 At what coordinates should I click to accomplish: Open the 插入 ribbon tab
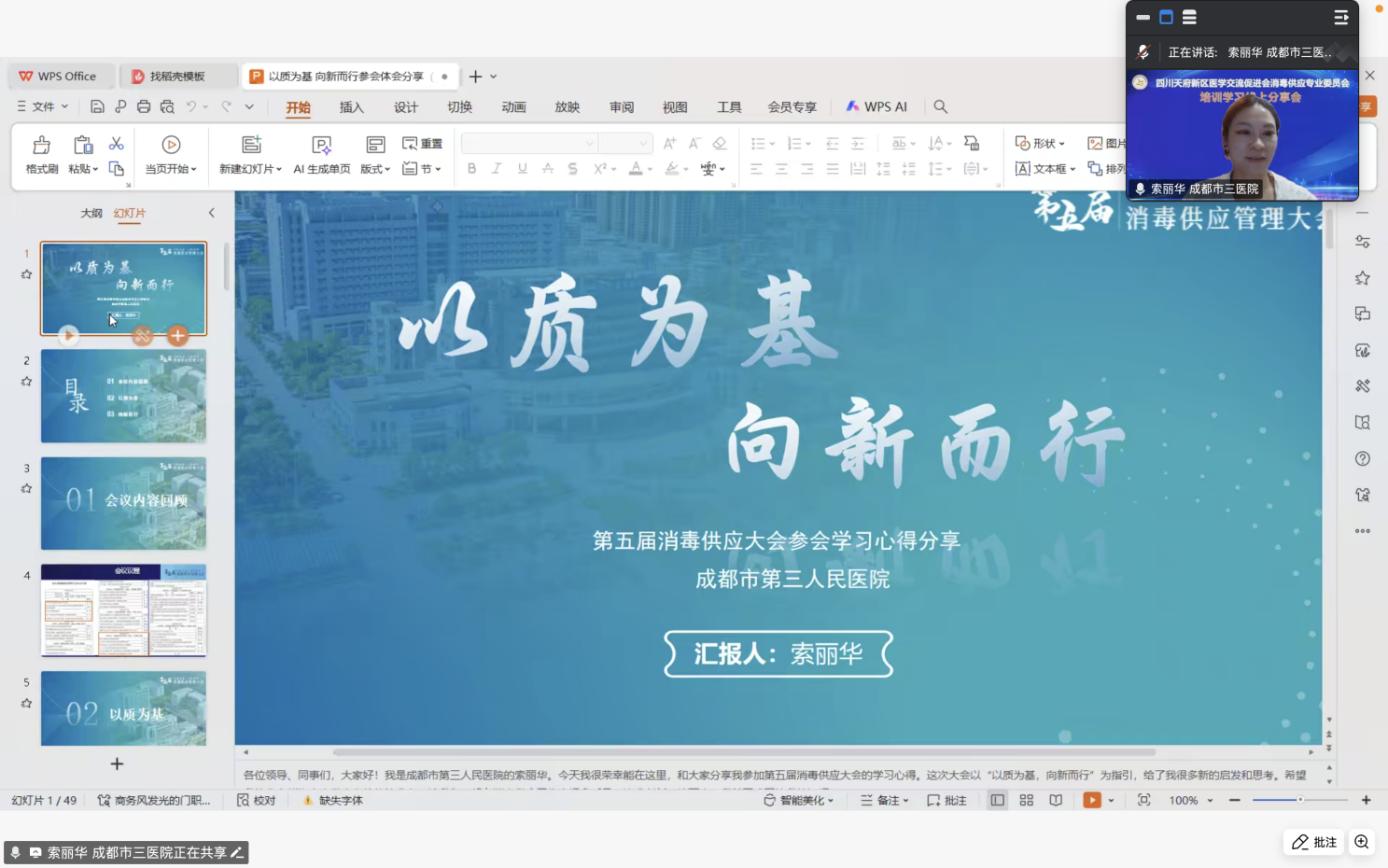point(351,107)
